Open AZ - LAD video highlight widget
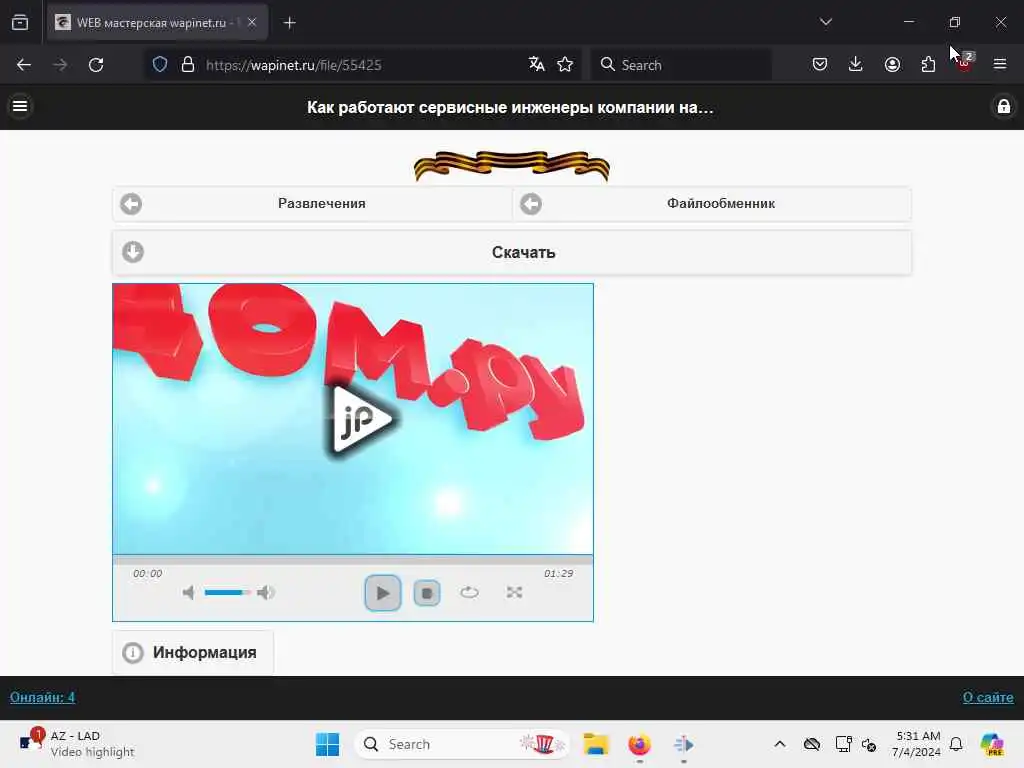Screen dimensions: 1024x768 pyautogui.click(x=77, y=744)
